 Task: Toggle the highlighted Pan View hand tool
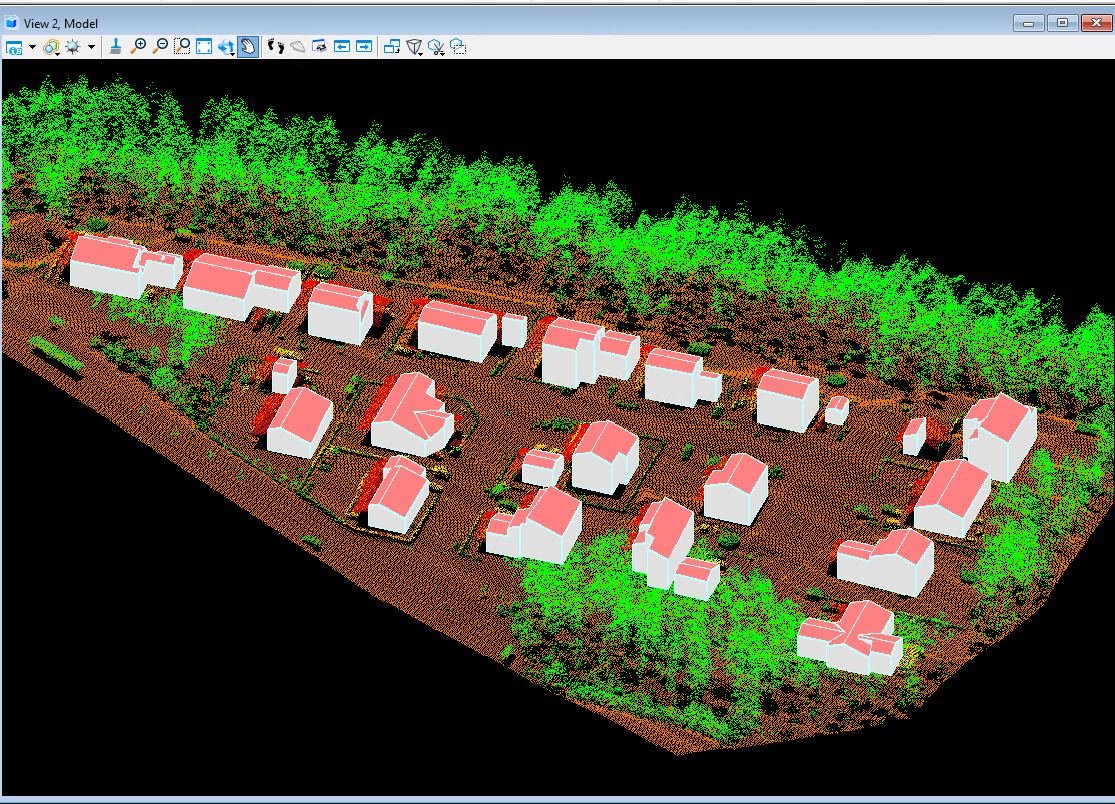pyautogui.click(x=248, y=47)
